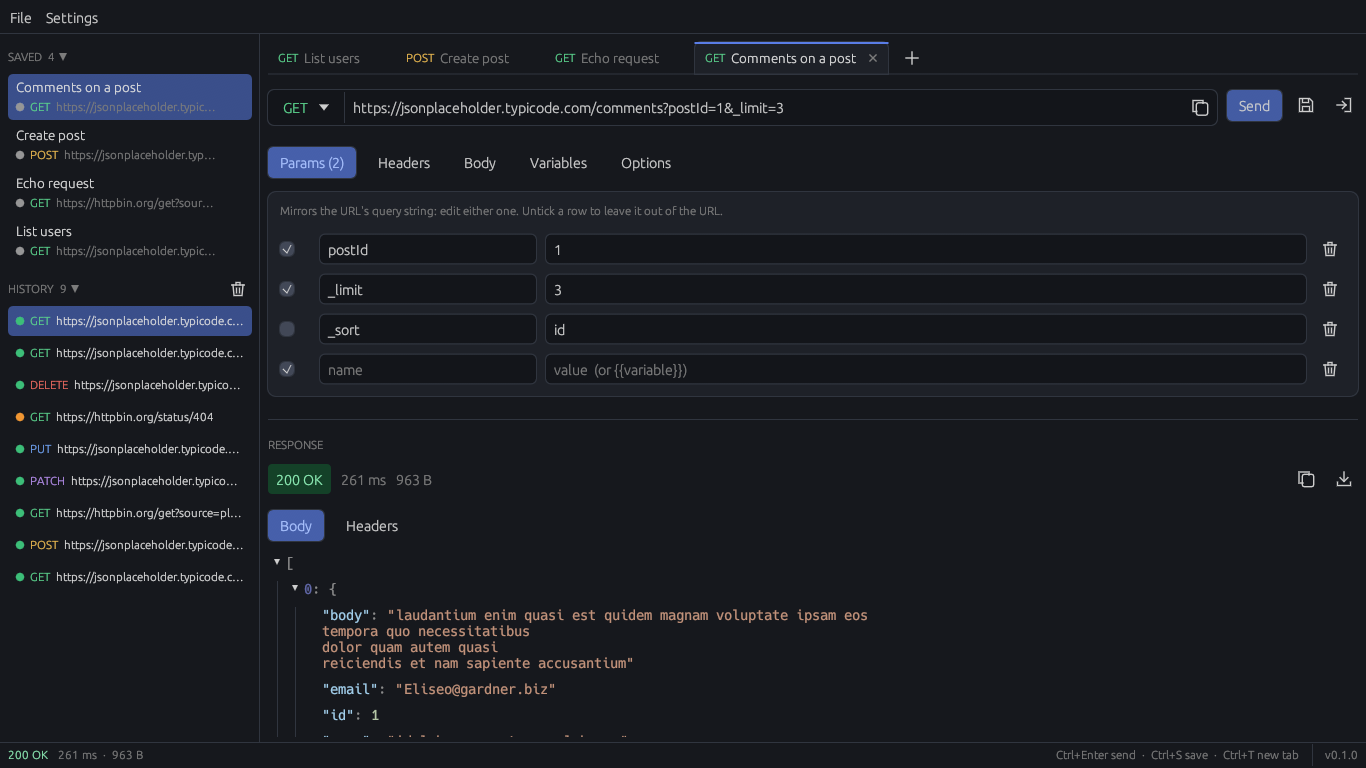The height and width of the screenshot is (768, 1366).
Task: Copy the response body icon
Action: click(1306, 479)
